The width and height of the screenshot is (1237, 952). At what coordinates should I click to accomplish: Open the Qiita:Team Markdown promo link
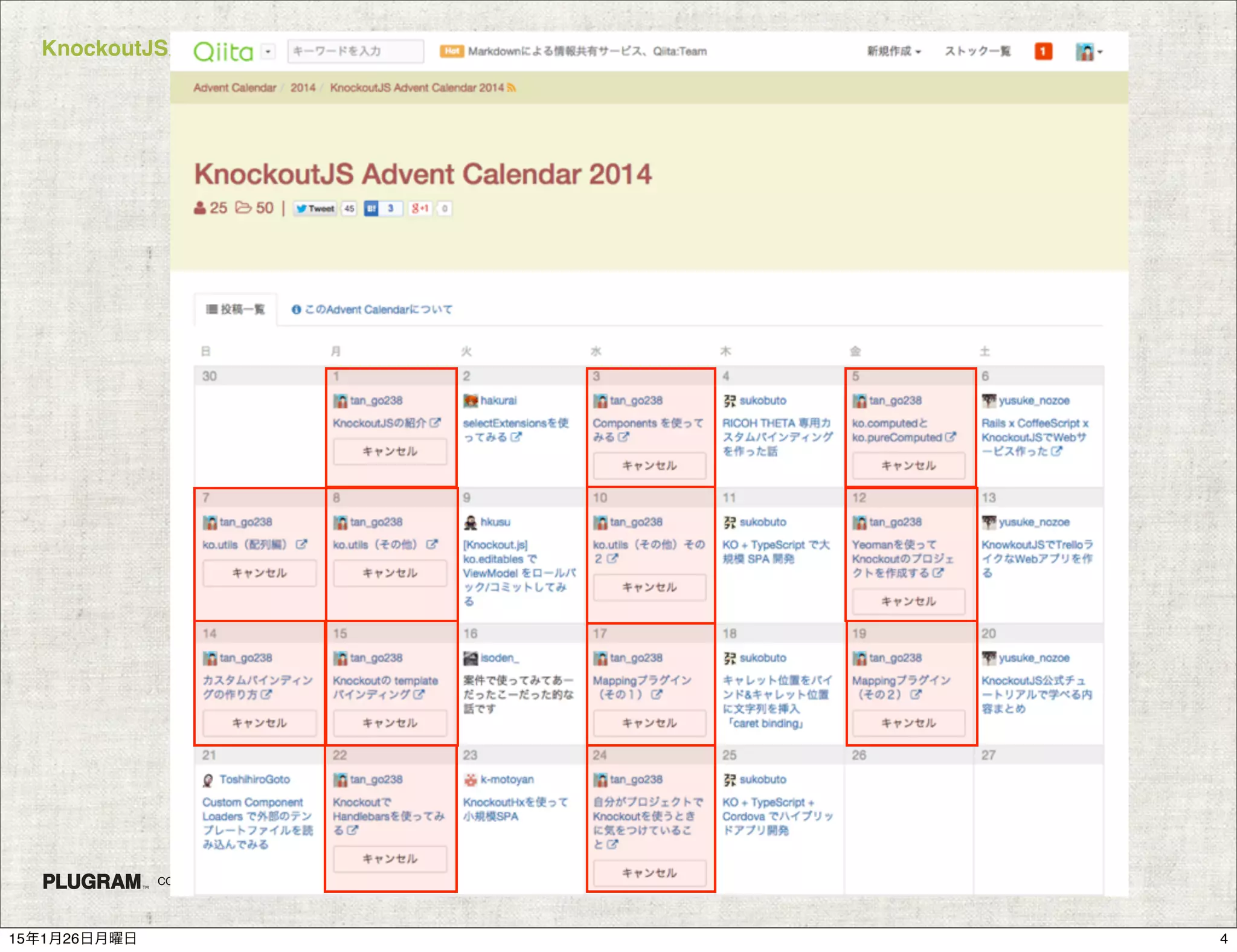pos(587,51)
